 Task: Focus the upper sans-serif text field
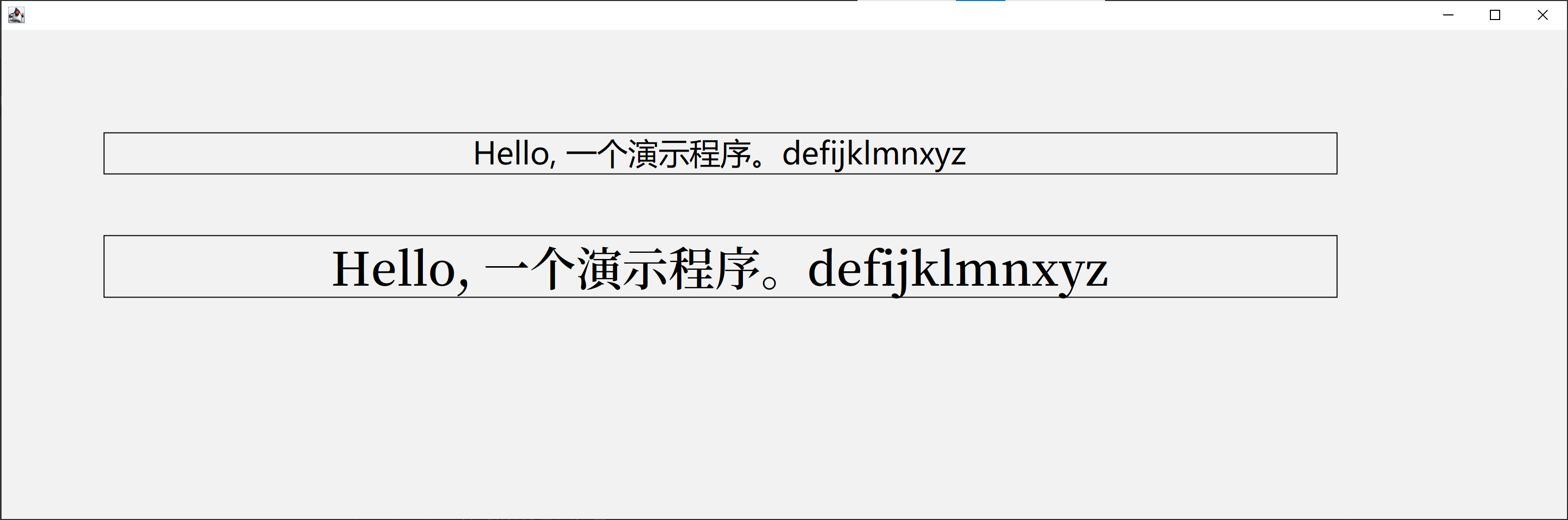point(720,154)
